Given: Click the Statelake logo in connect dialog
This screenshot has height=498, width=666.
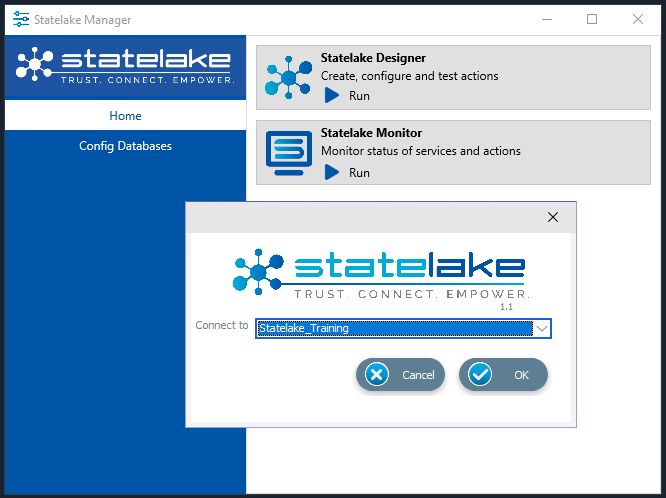Looking at the screenshot, I should [381, 274].
